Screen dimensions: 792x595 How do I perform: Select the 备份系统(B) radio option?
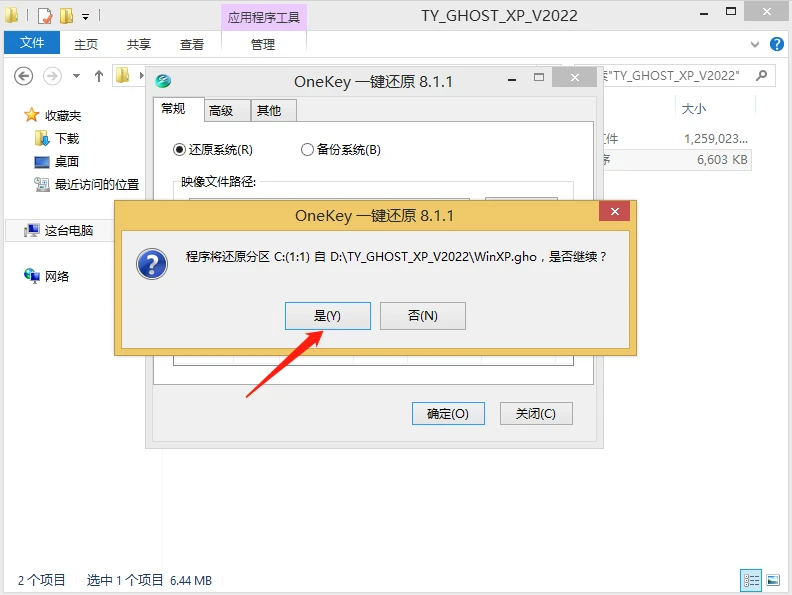point(340,150)
